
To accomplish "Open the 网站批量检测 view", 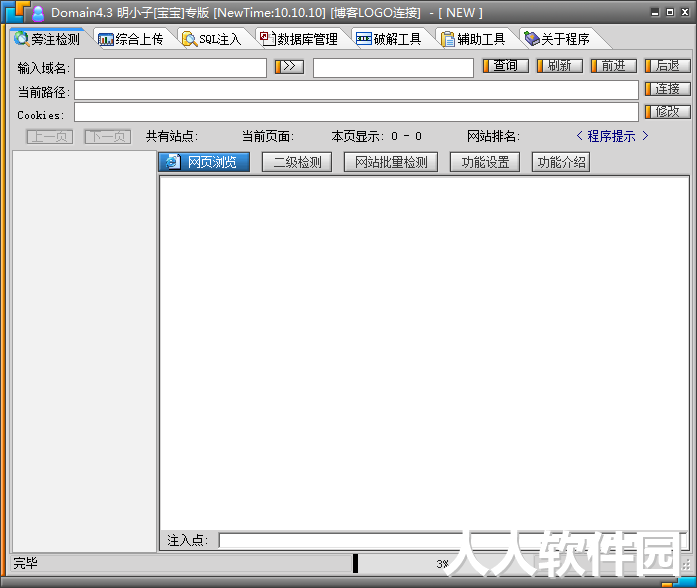I will tap(391, 162).
